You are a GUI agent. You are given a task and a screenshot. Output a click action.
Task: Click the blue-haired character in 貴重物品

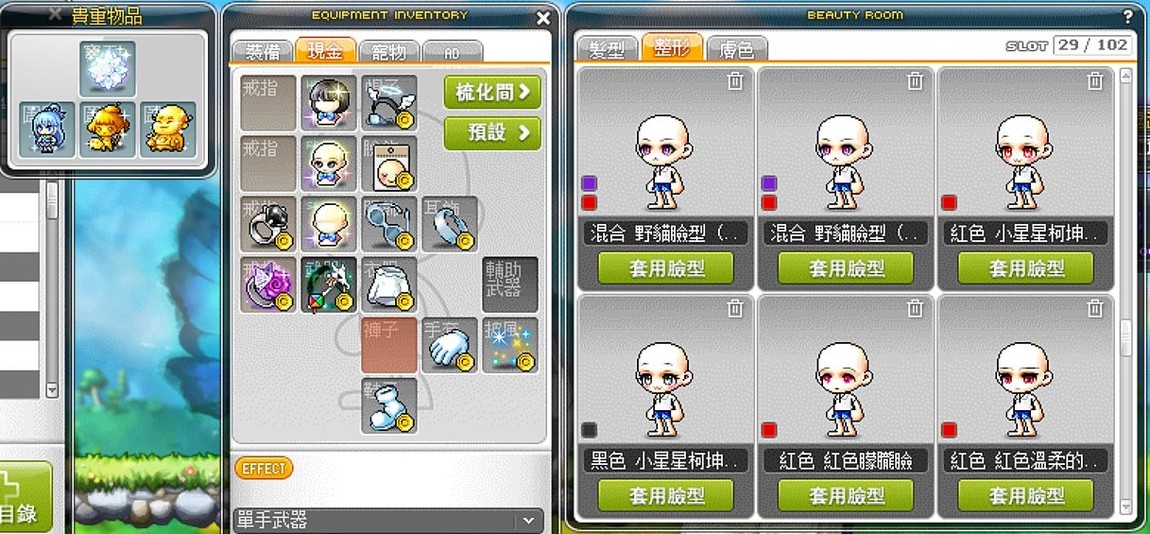[48, 129]
